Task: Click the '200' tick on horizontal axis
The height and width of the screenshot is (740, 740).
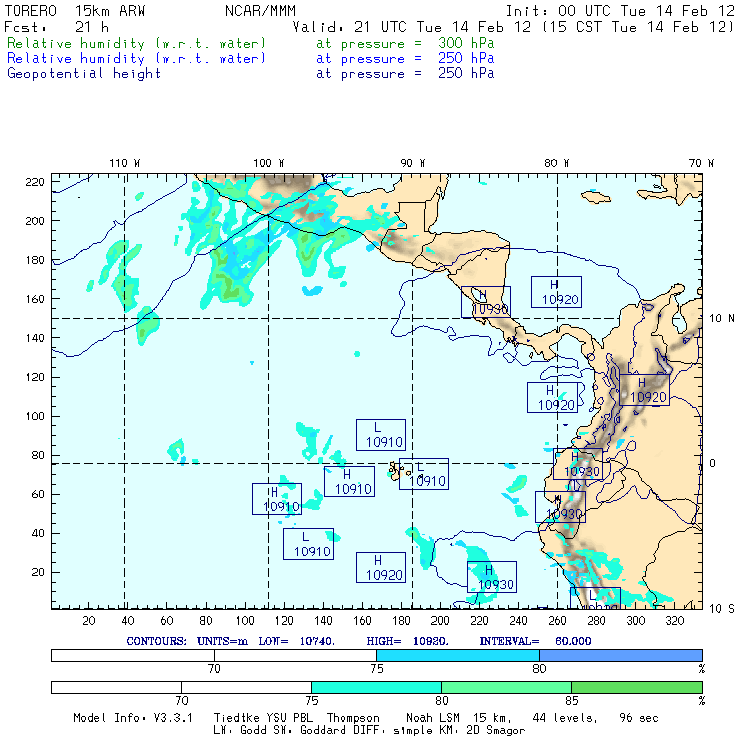Action: [440, 621]
